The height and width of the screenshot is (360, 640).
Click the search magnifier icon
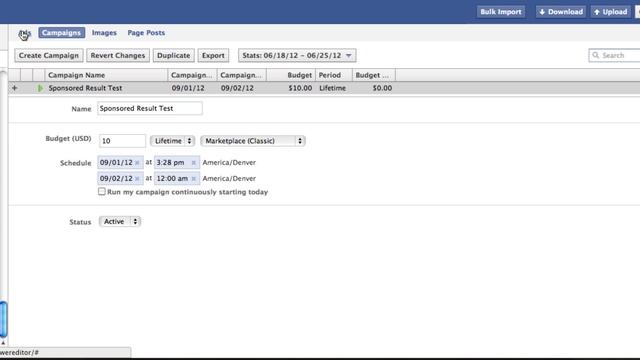point(596,55)
